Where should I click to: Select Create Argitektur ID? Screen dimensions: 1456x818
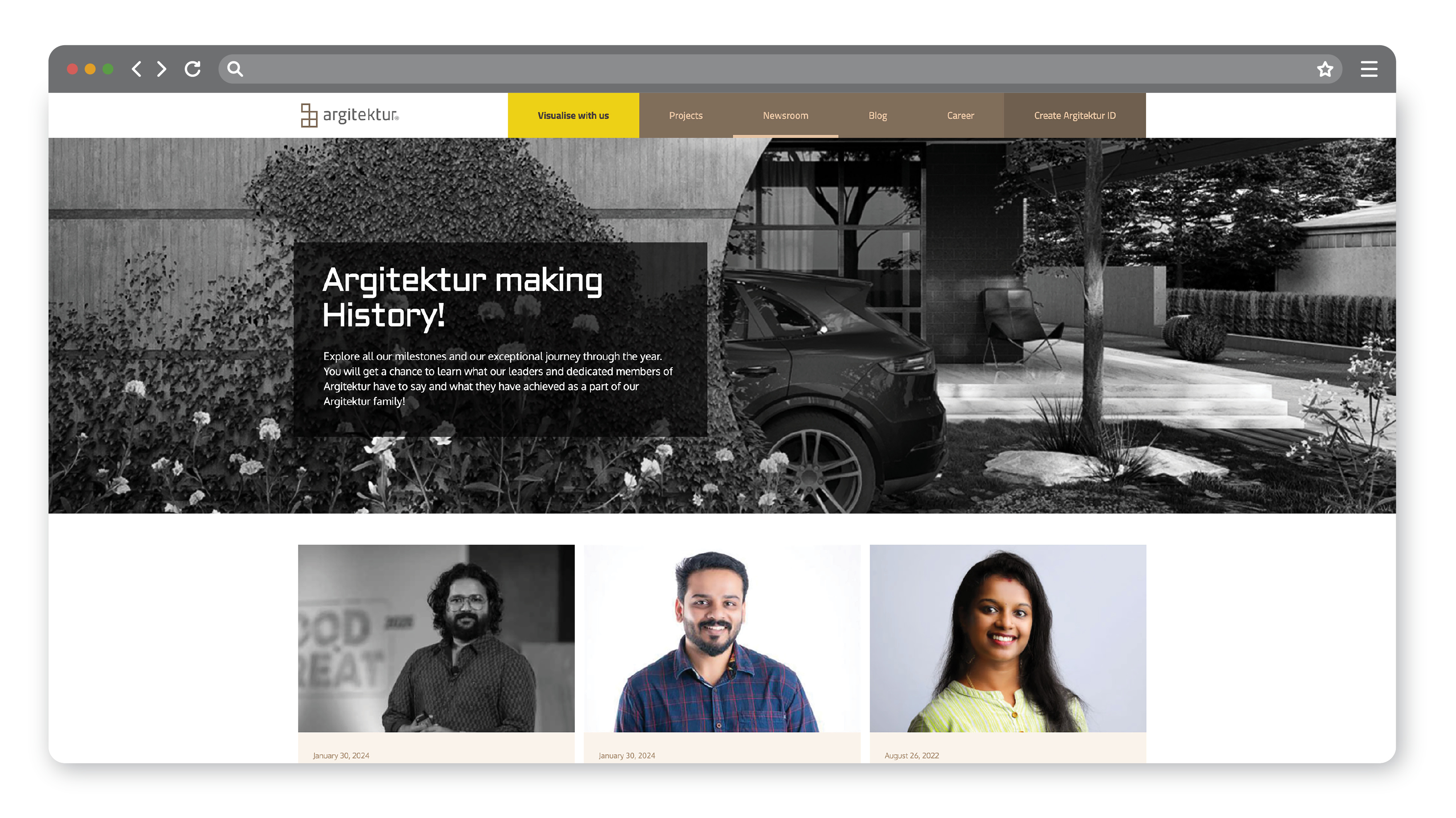(1074, 115)
